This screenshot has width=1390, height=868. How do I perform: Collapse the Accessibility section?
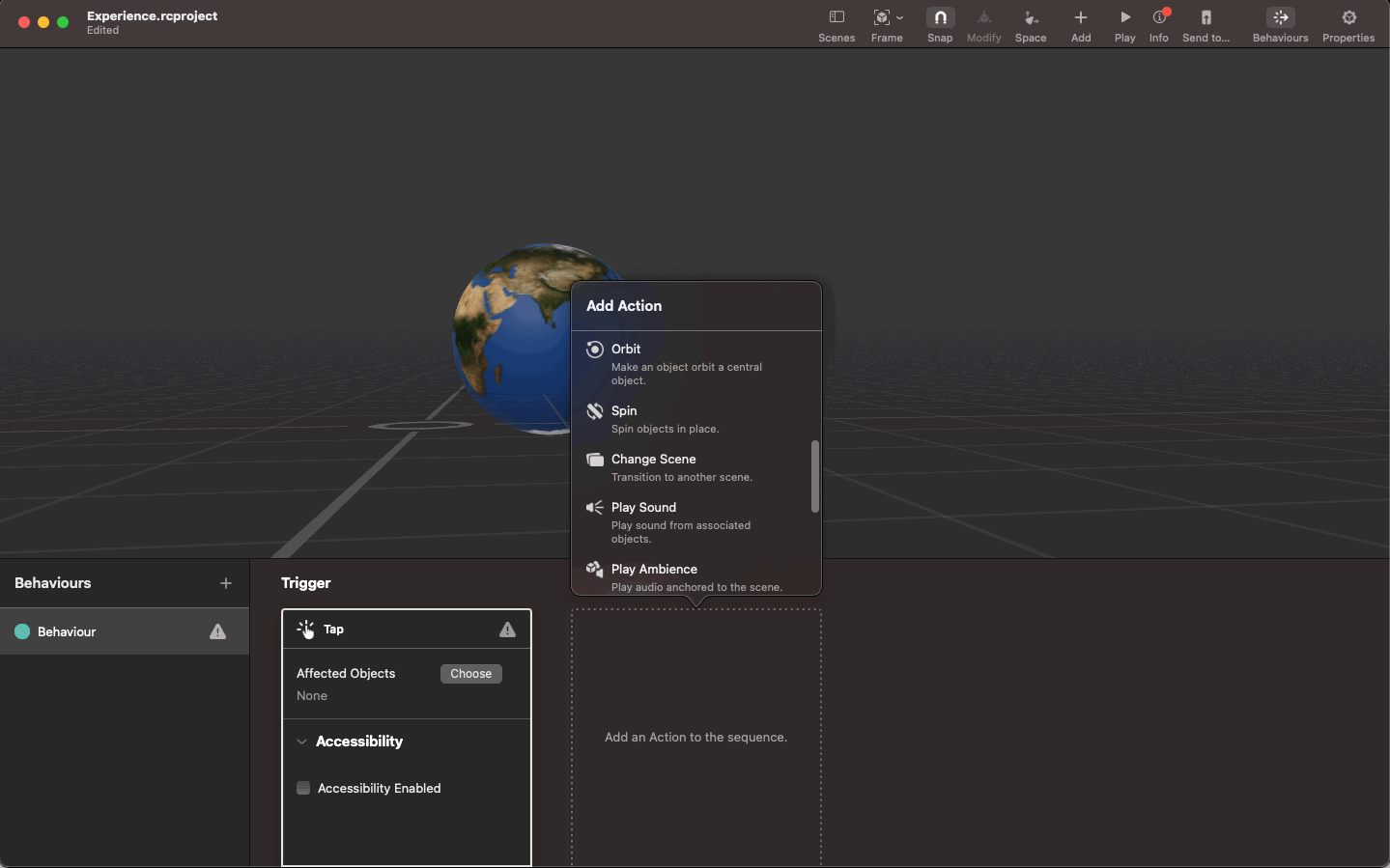coord(302,742)
